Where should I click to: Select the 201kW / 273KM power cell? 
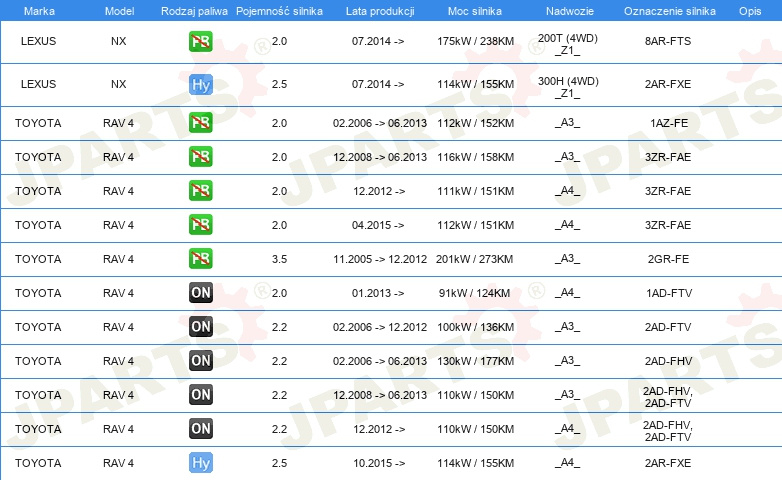point(474,259)
